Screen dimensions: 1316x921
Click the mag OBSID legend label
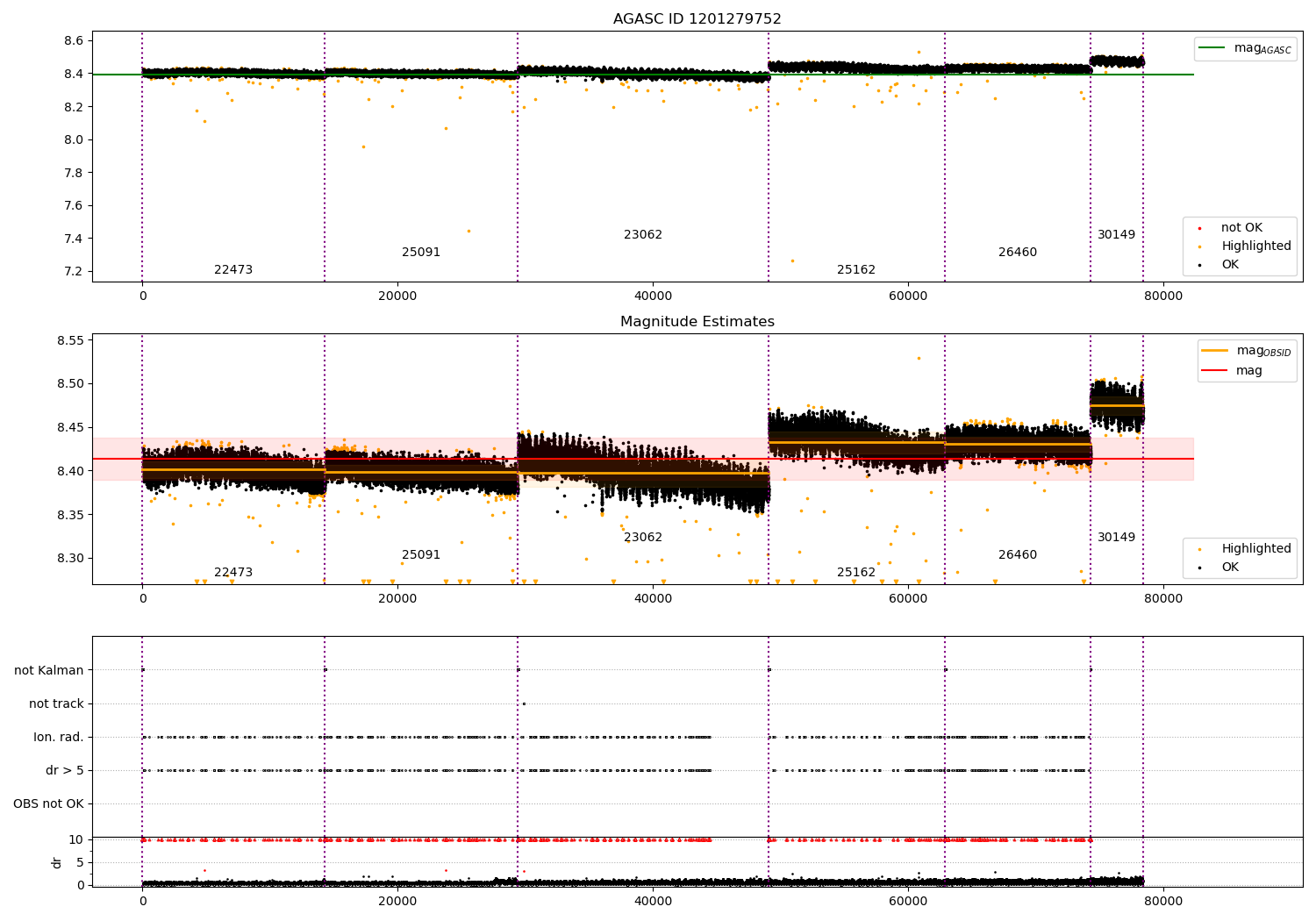1263,351
